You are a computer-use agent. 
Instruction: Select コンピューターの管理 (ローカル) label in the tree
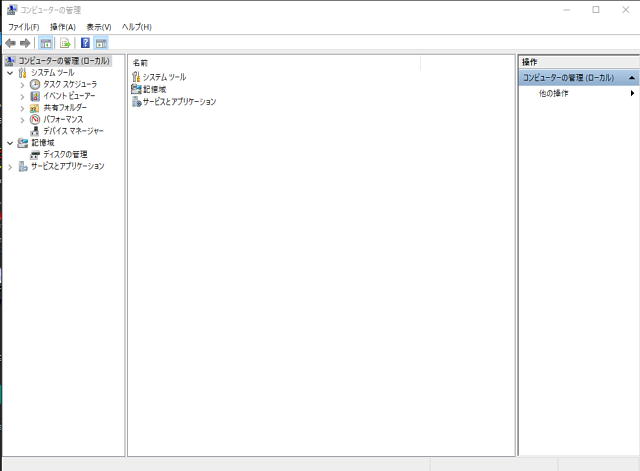[x=64, y=61]
